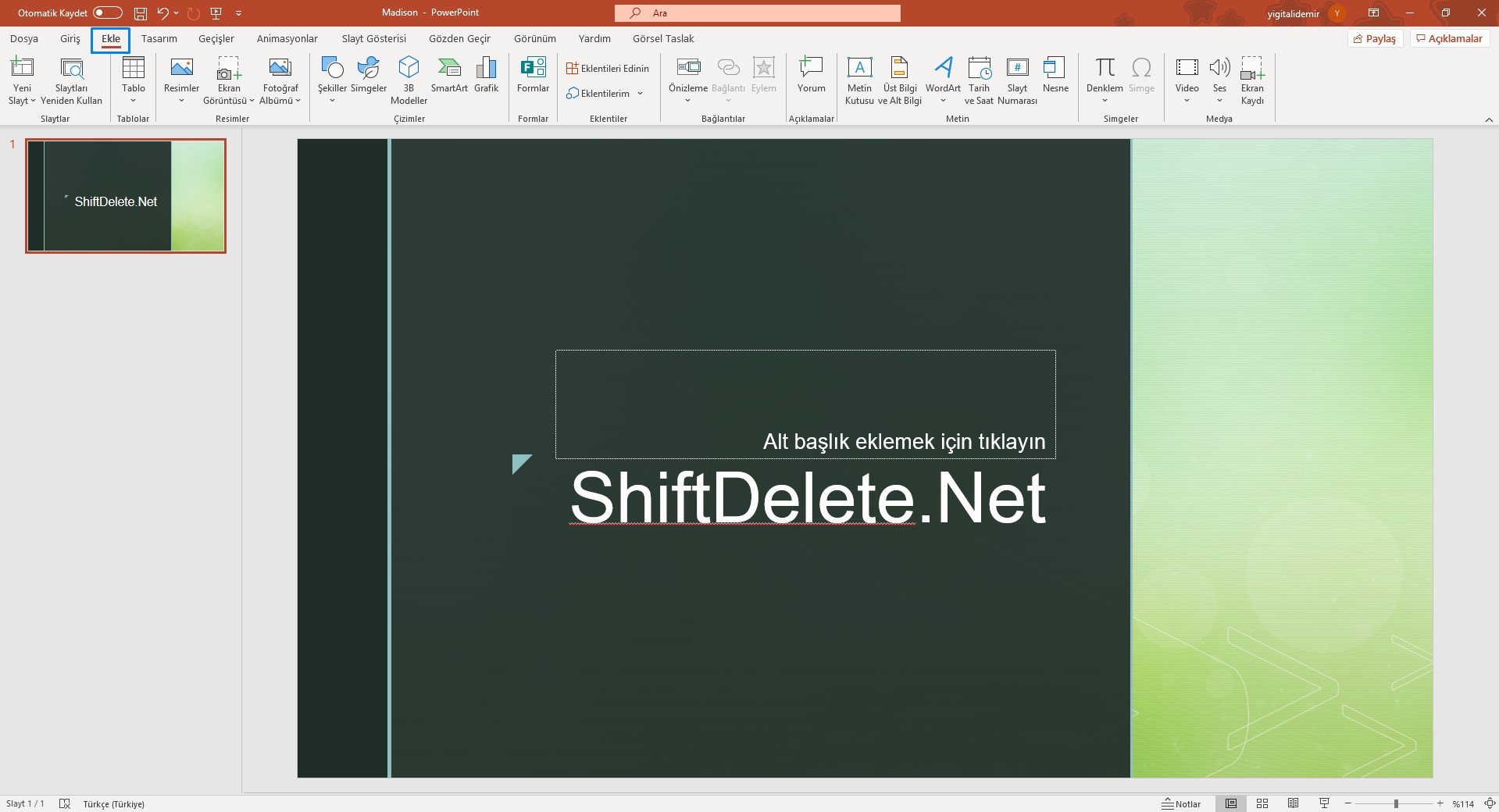Switch to the Animasyonlar tab
This screenshot has height=812, width=1499.
287,39
